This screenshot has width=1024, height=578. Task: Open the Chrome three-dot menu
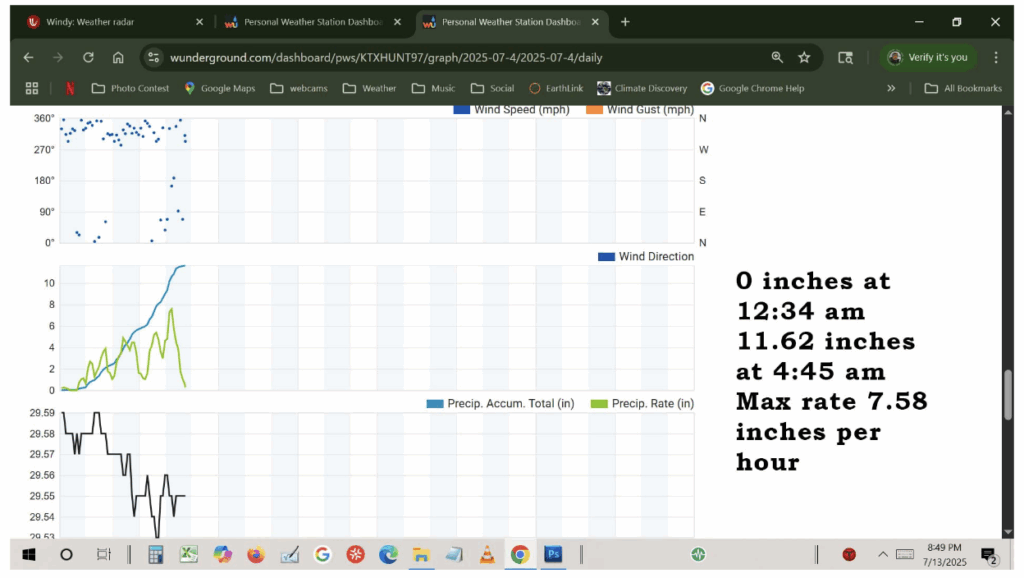click(996, 58)
